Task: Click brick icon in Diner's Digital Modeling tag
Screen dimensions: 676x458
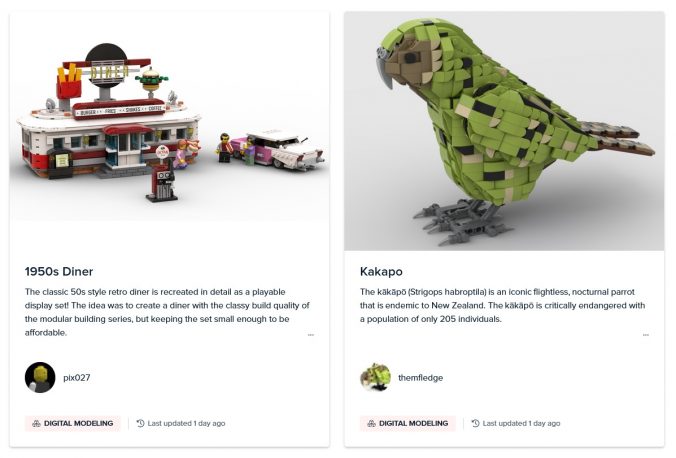Action: pos(37,423)
